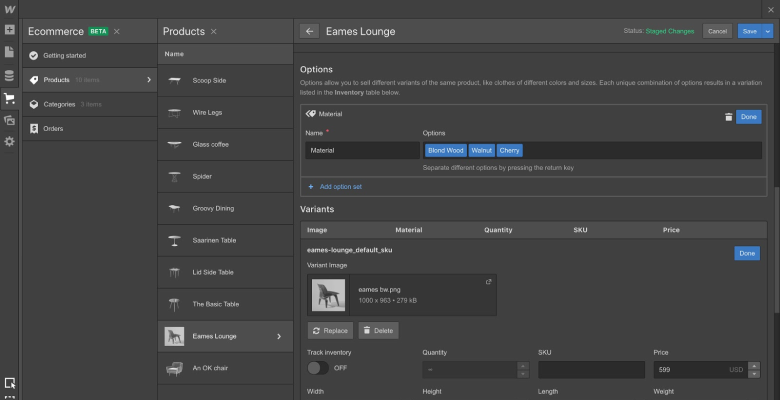The width and height of the screenshot is (780, 400).
Task: Click the Products tag icon
Action: click(33, 80)
